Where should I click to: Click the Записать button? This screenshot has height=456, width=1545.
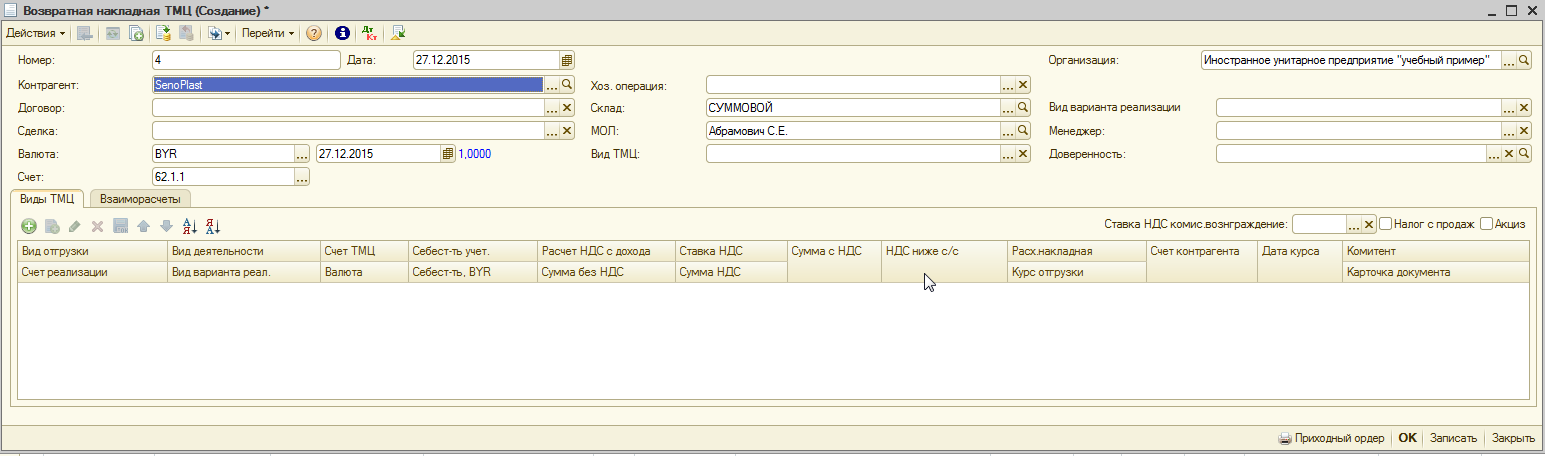(1453, 438)
